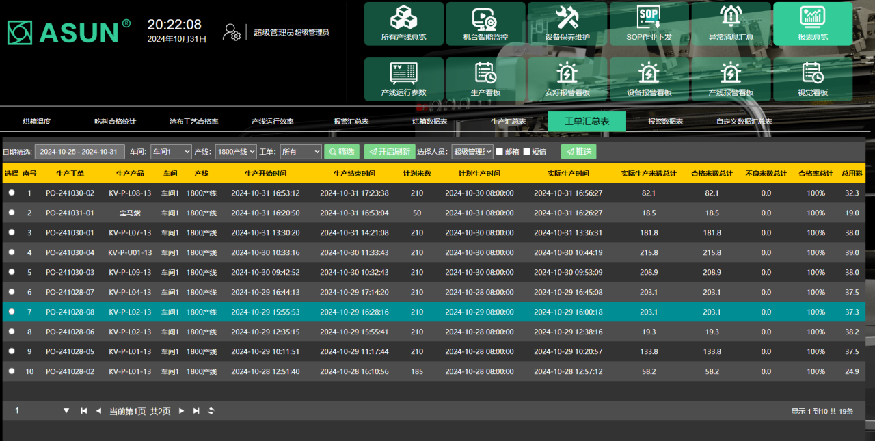The height and width of the screenshot is (442, 875).
Task: Switch to the 报警数据表 tab
Action: click(665, 121)
